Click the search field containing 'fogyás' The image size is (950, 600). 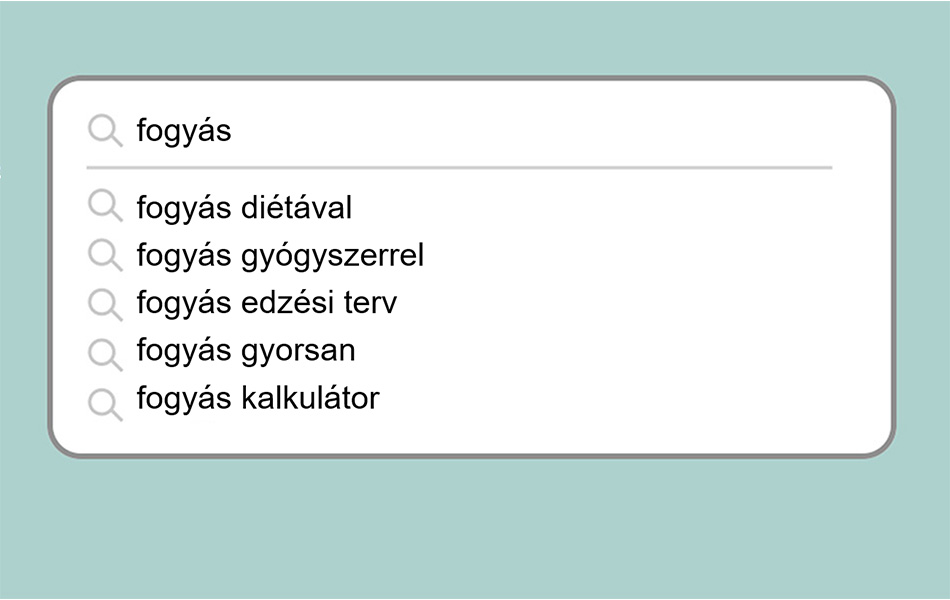(x=459, y=130)
